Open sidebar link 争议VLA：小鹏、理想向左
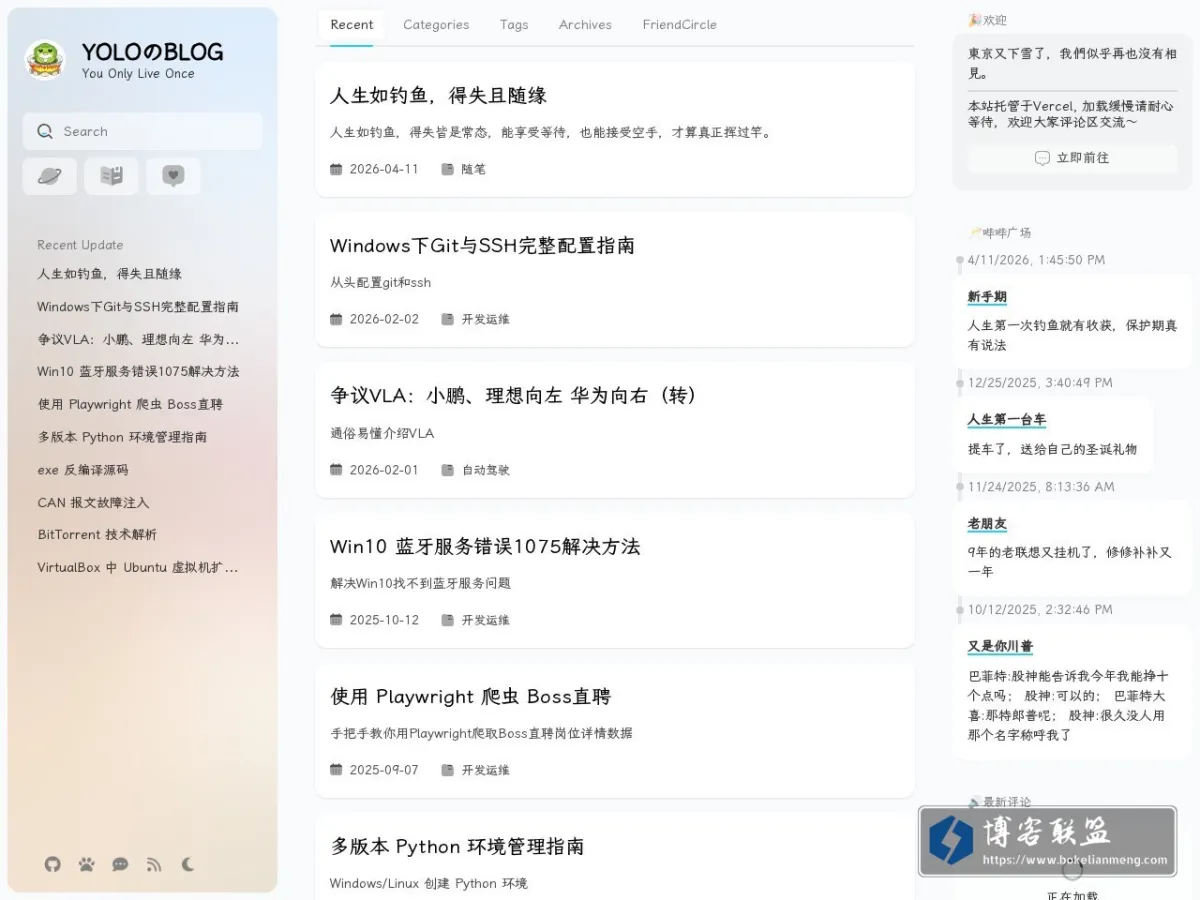 pyautogui.click(x=138, y=339)
